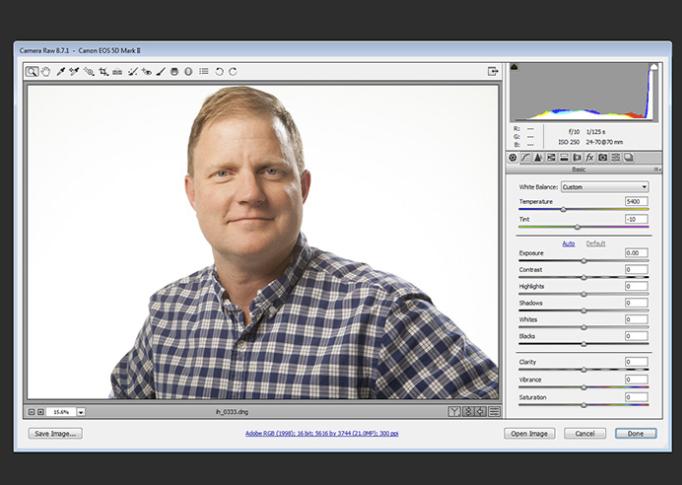Zoom in with the plus button

[x=40, y=412]
